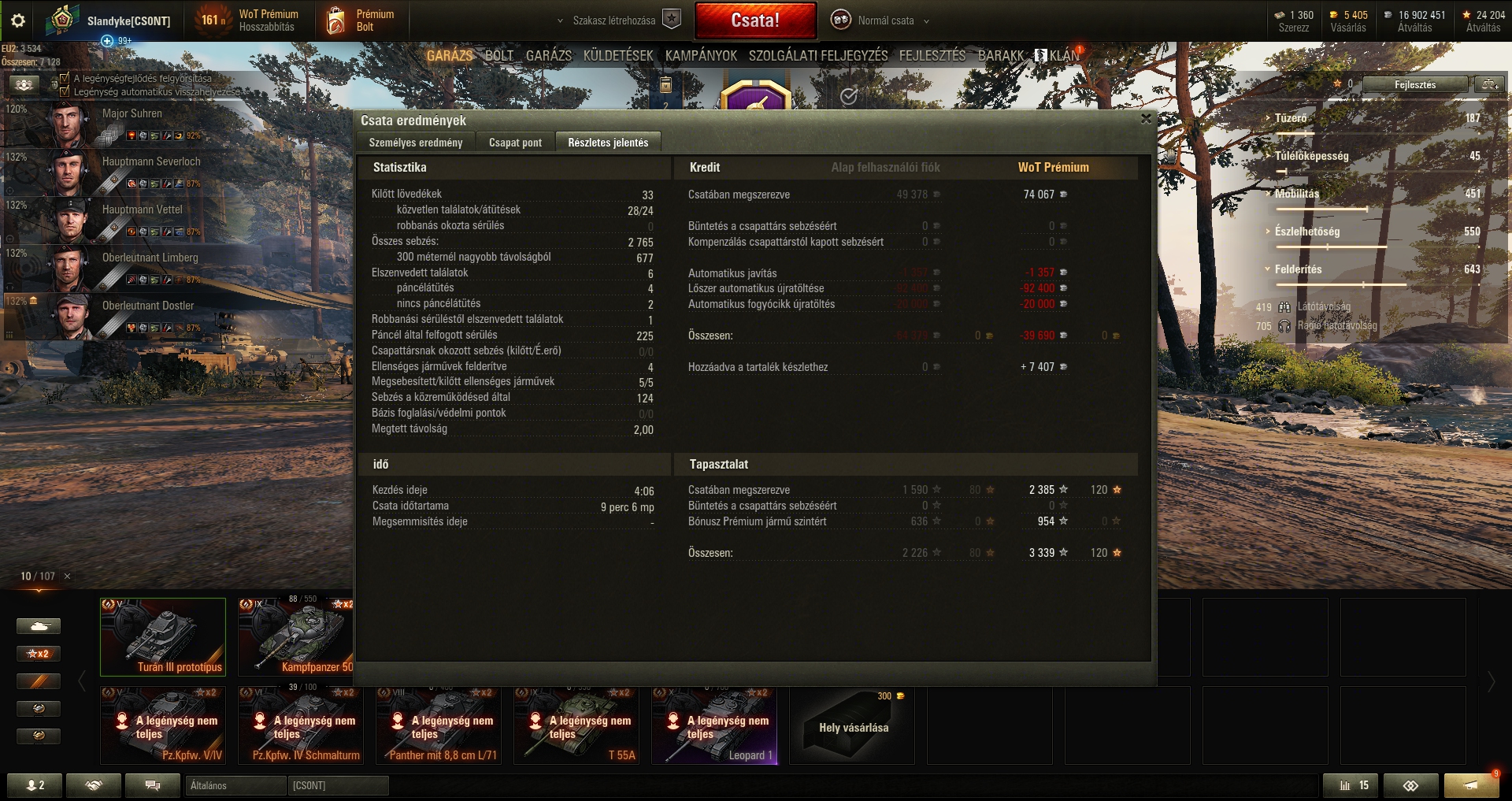Open the [CSONT] clan chat channel
Image resolution: width=1512 pixels, height=801 pixels.
point(338,785)
